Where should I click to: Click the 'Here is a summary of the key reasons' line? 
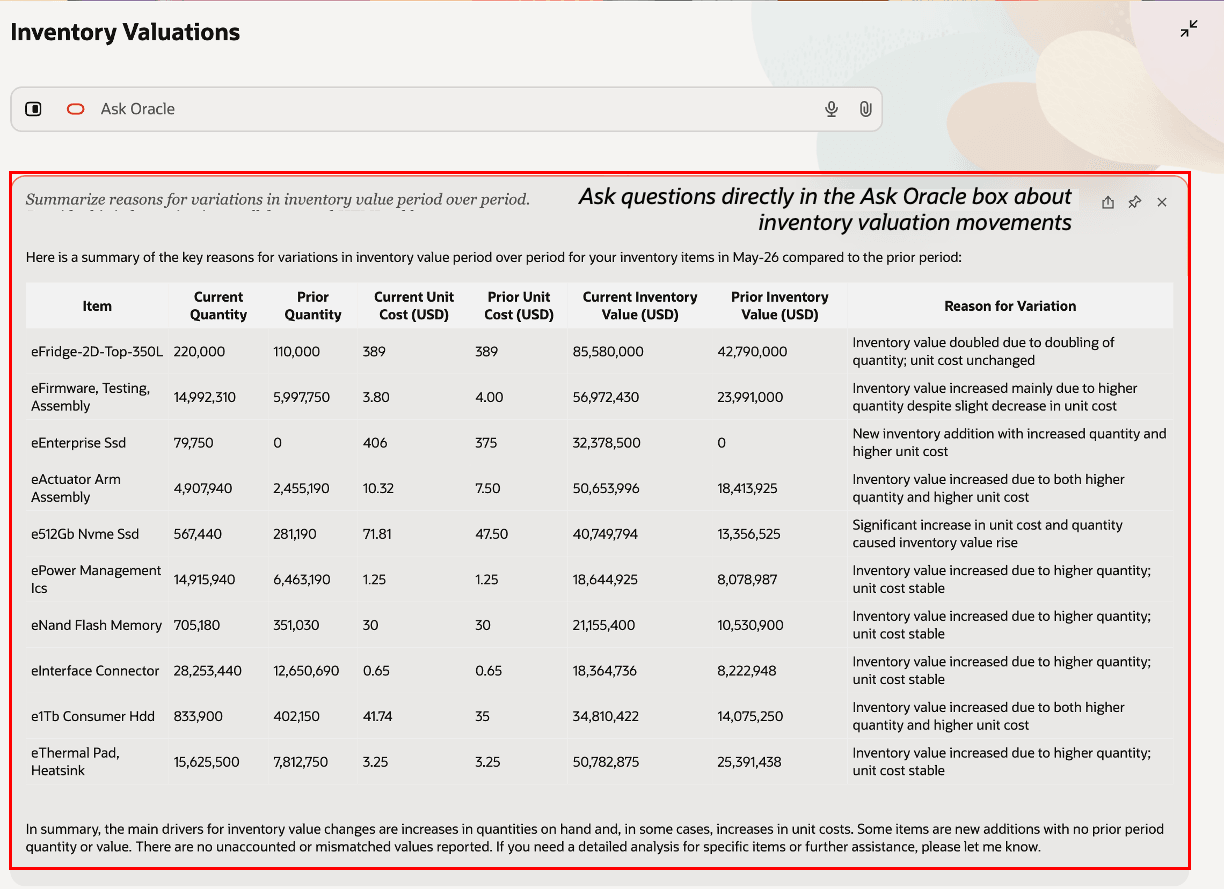coord(494,257)
